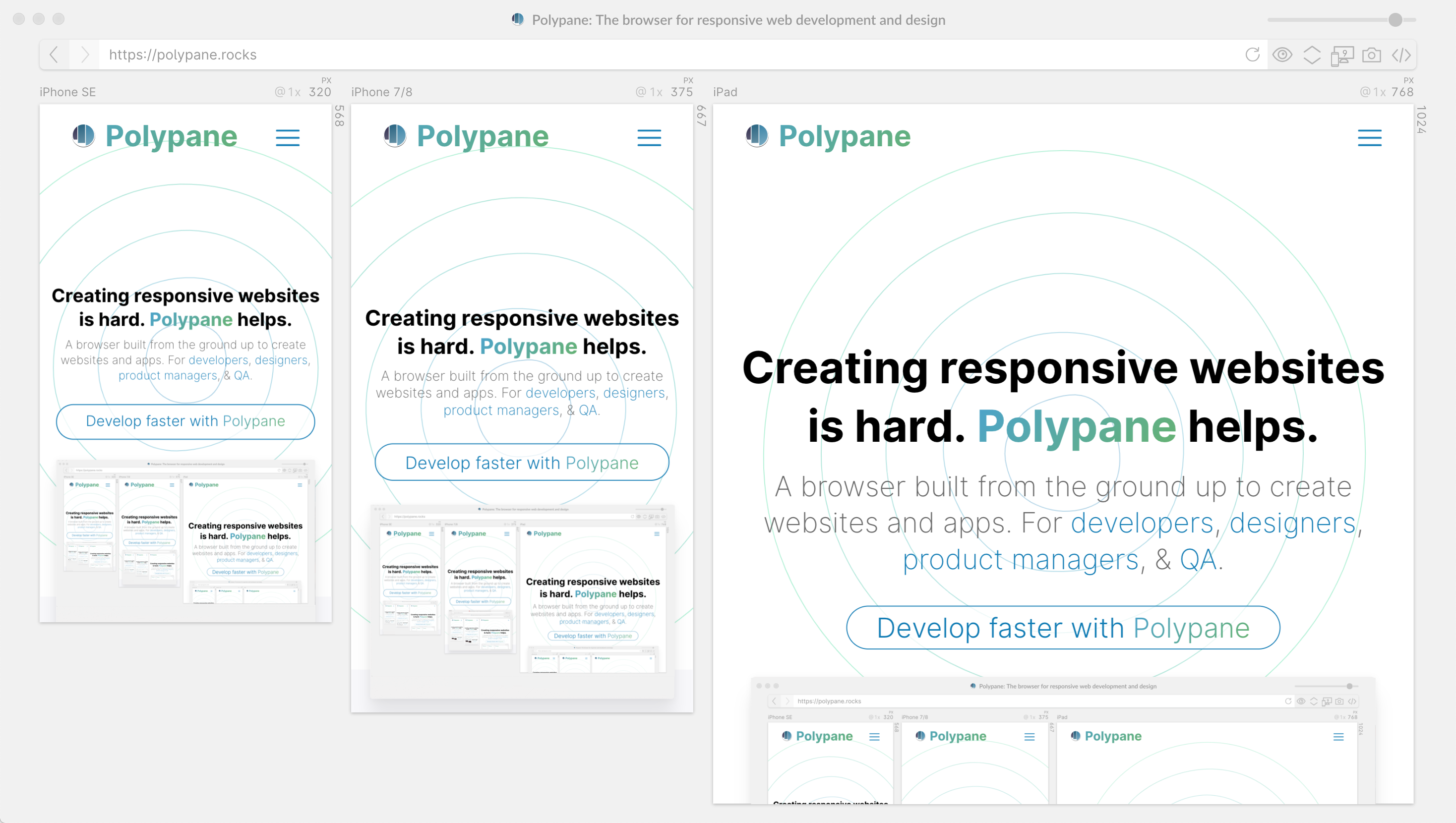The width and height of the screenshot is (1456, 823).
Task: Click the app screenshot image in iPhone 7/8 pane
Action: pyautogui.click(x=522, y=601)
